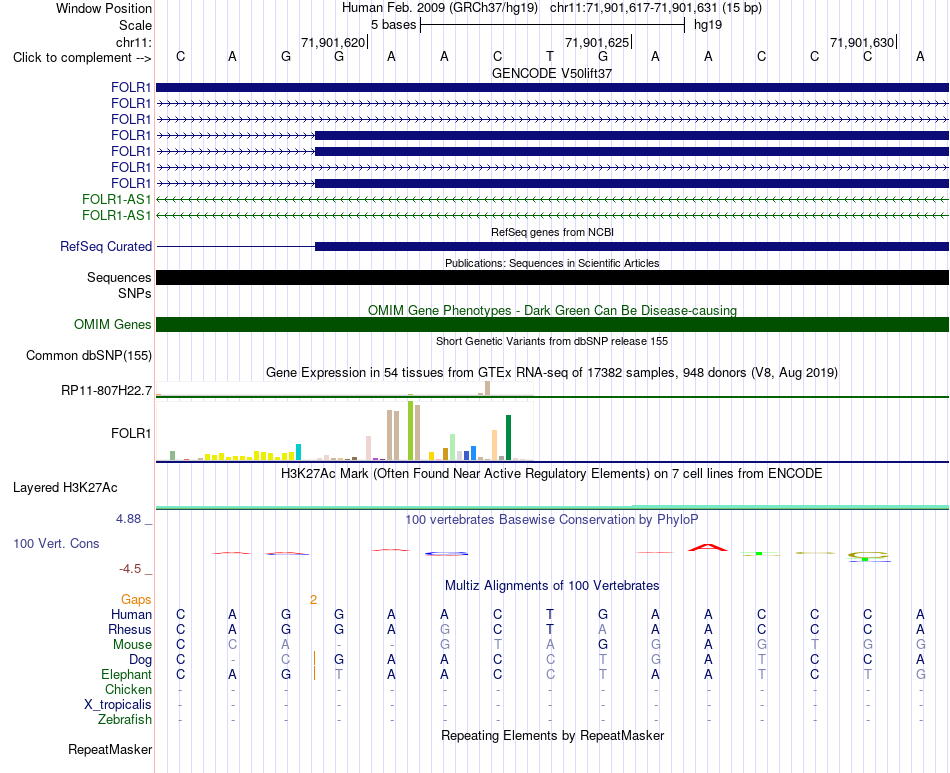Open 'Multiz Alignments of 100 Vertebrates' title

(x=552, y=586)
